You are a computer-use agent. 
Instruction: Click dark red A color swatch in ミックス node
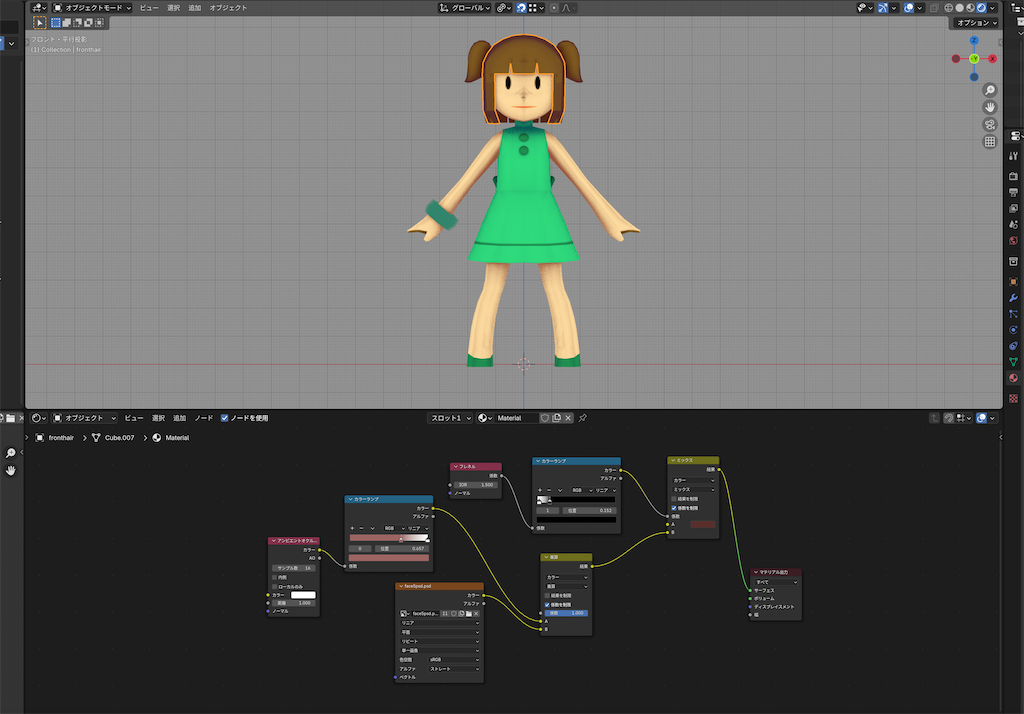coord(703,524)
